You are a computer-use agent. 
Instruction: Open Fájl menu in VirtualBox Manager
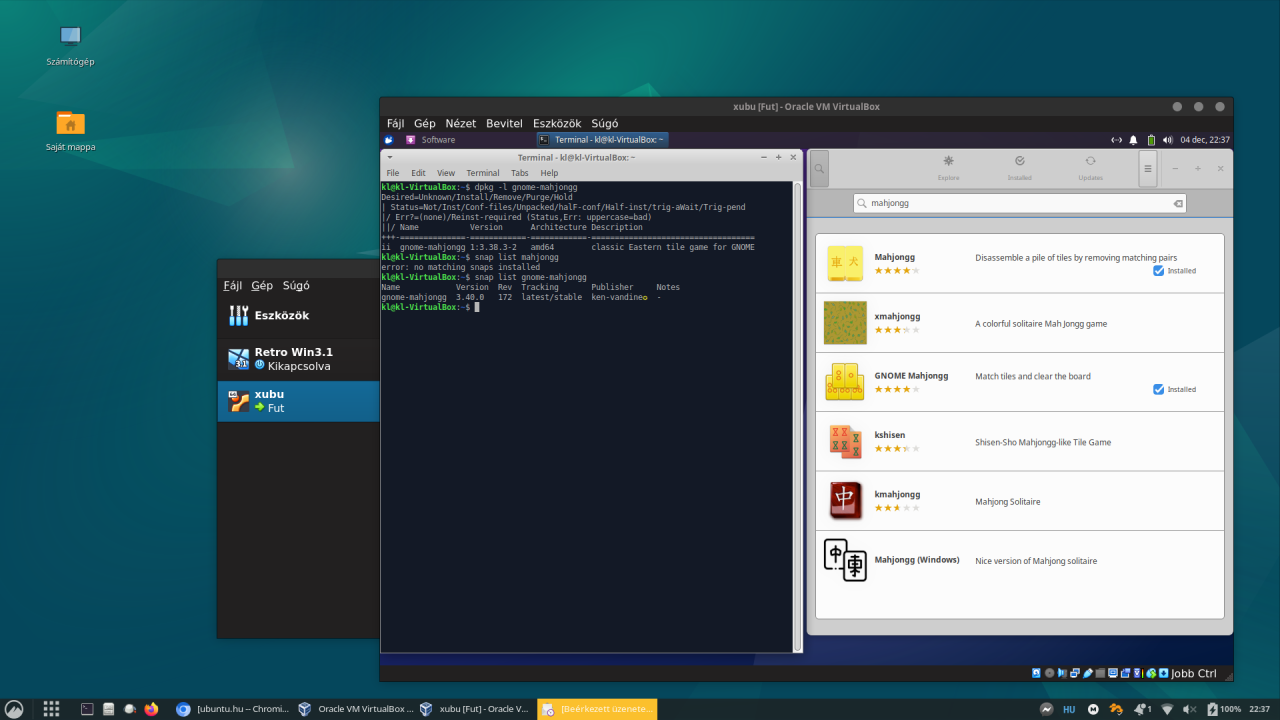(x=232, y=286)
